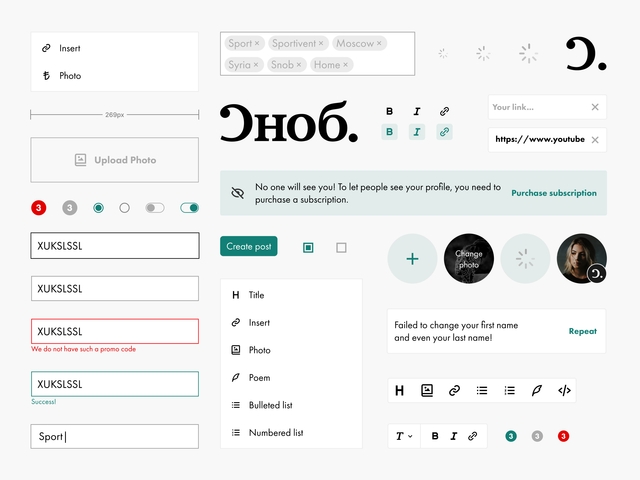Select Poem from the block menu
The width and height of the screenshot is (640, 480).
[291, 378]
